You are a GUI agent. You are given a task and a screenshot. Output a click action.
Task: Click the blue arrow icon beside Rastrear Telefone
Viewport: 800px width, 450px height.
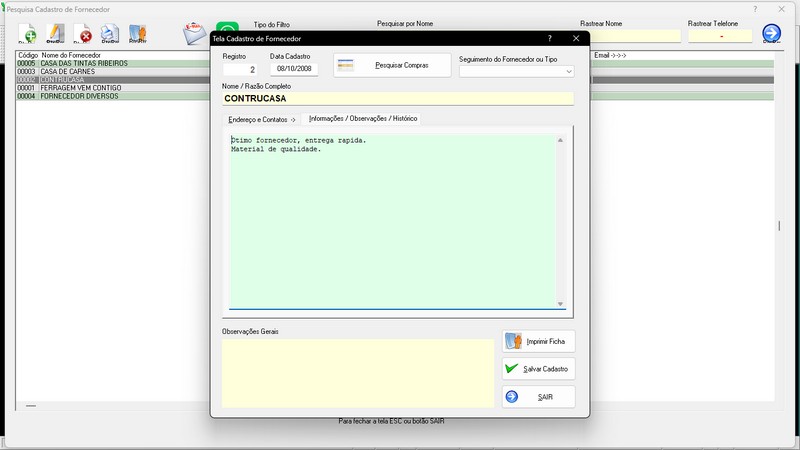771,34
